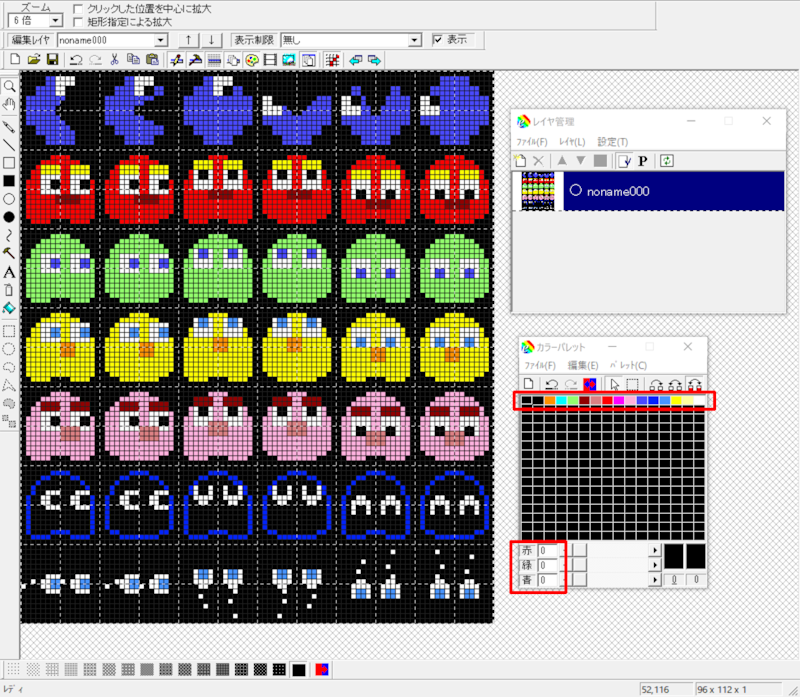Click the blue (青) slider right arrow
Viewport: 800px width, 697px height.
click(x=655, y=580)
